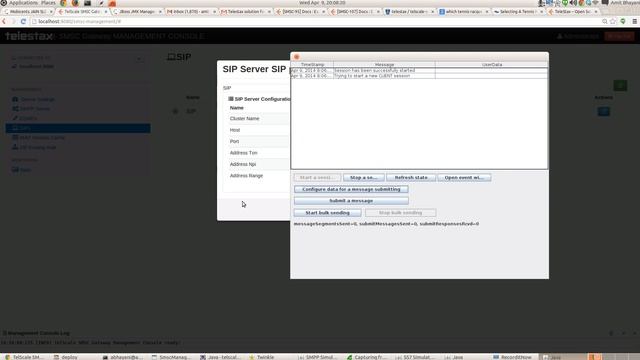Click the Submit a message button
Image resolution: width=640 pixels, height=360 pixels.
click(x=351, y=201)
